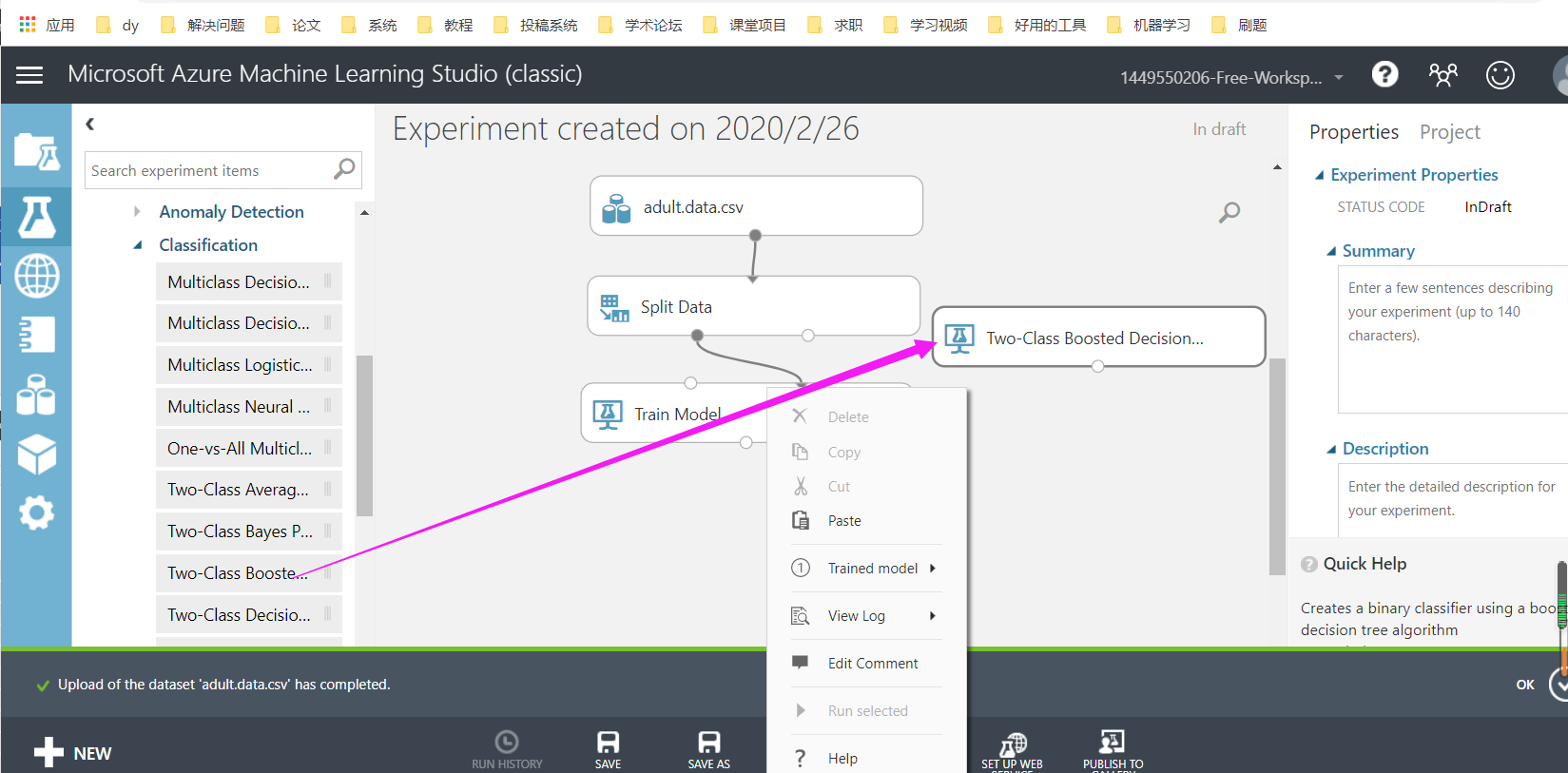
Task: Click the Description text area
Action: click(x=1453, y=500)
